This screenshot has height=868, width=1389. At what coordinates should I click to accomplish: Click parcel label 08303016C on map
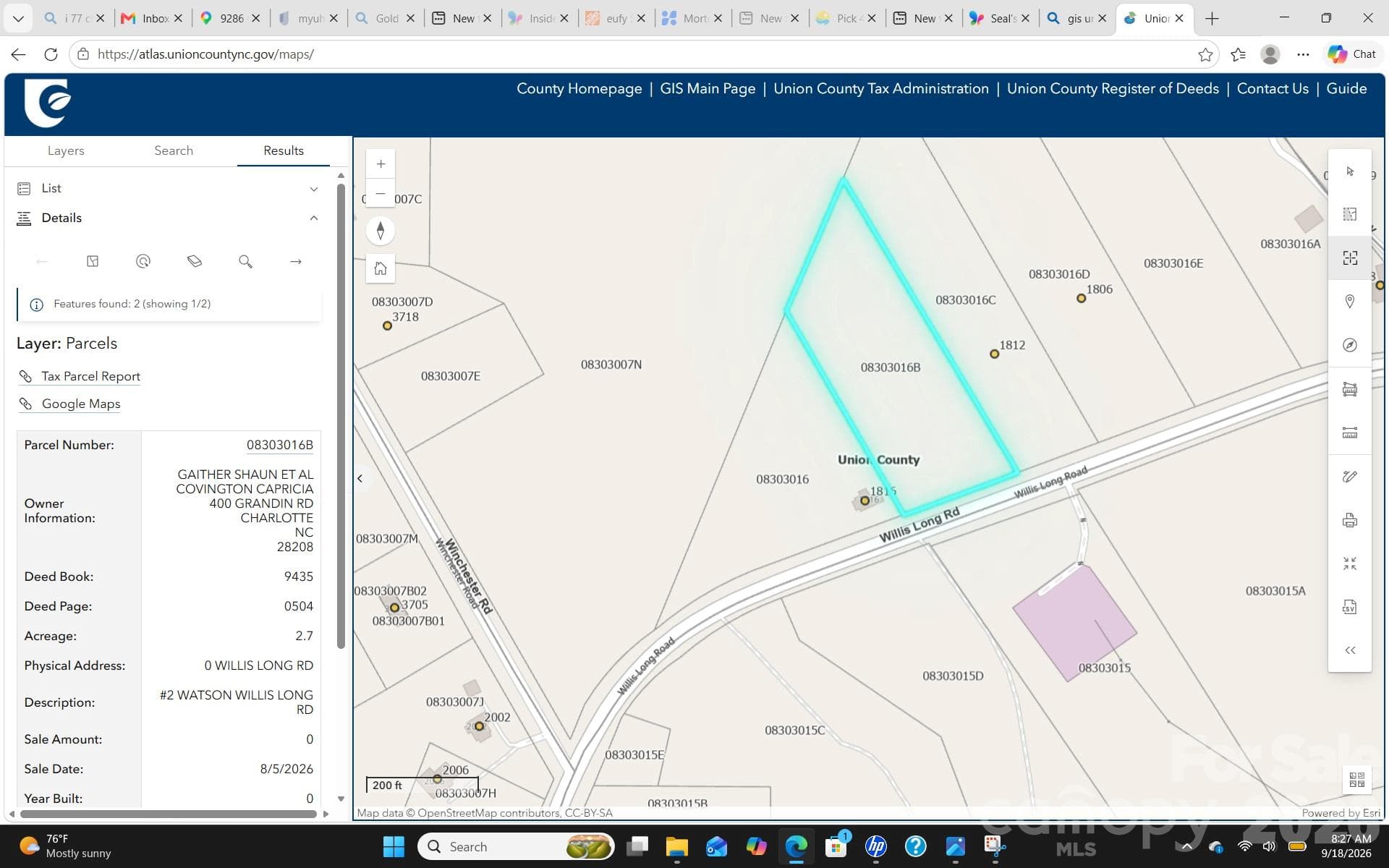966,300
